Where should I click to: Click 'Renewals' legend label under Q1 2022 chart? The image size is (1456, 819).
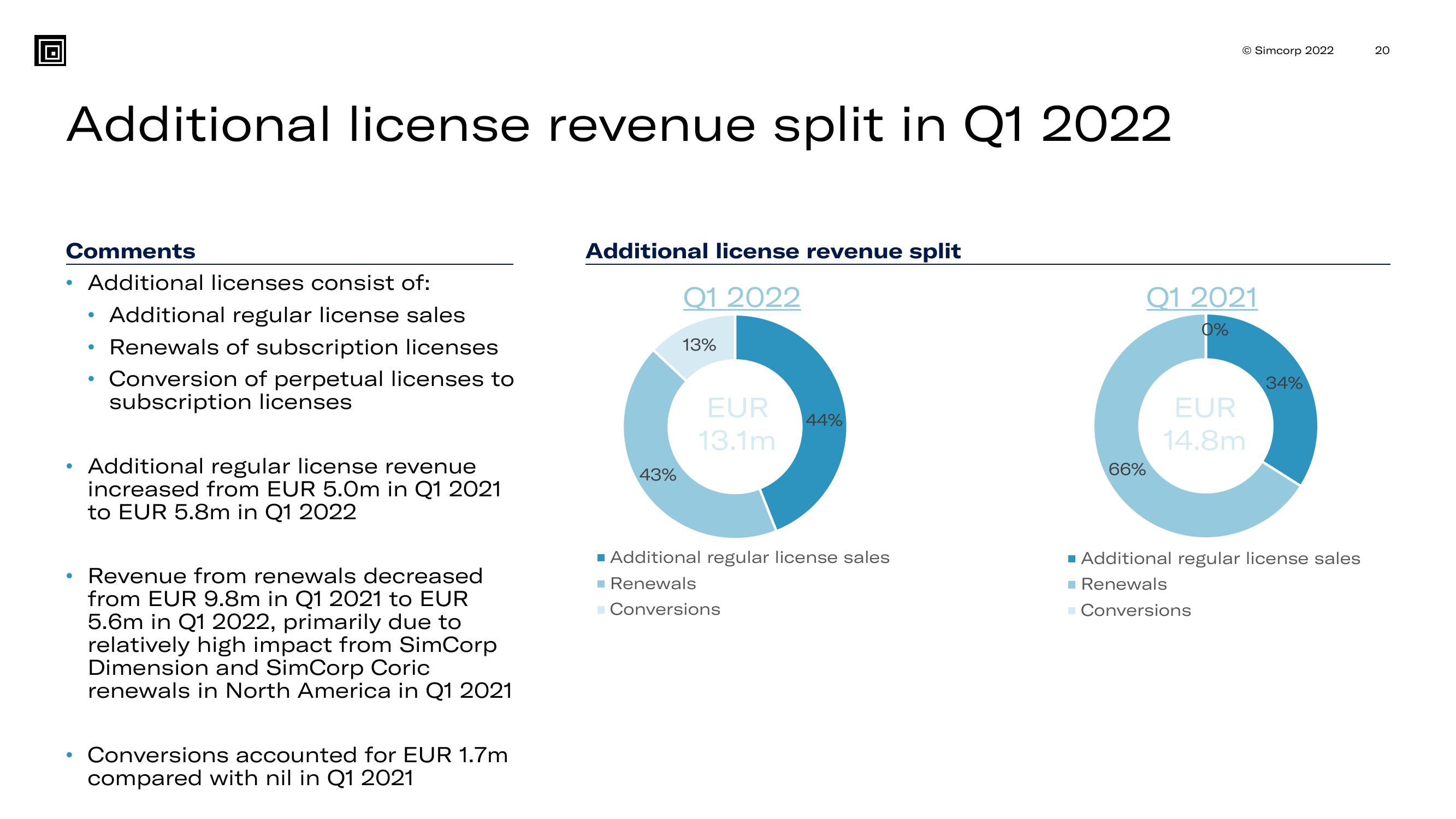coord(653,583)
